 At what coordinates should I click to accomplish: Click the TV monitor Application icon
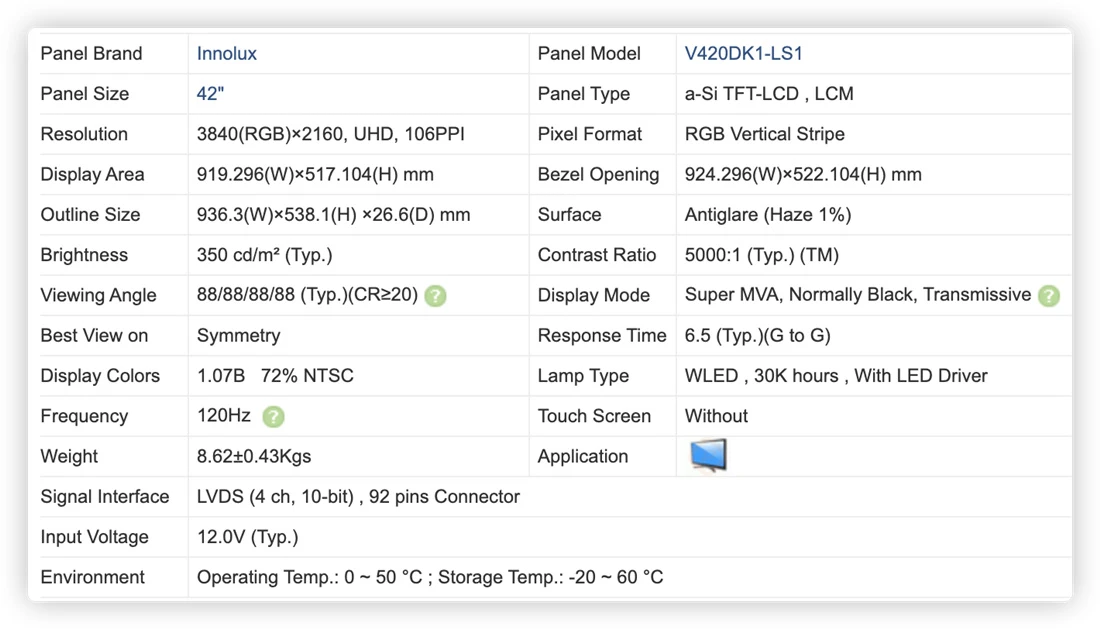click(x=708, y=455)
